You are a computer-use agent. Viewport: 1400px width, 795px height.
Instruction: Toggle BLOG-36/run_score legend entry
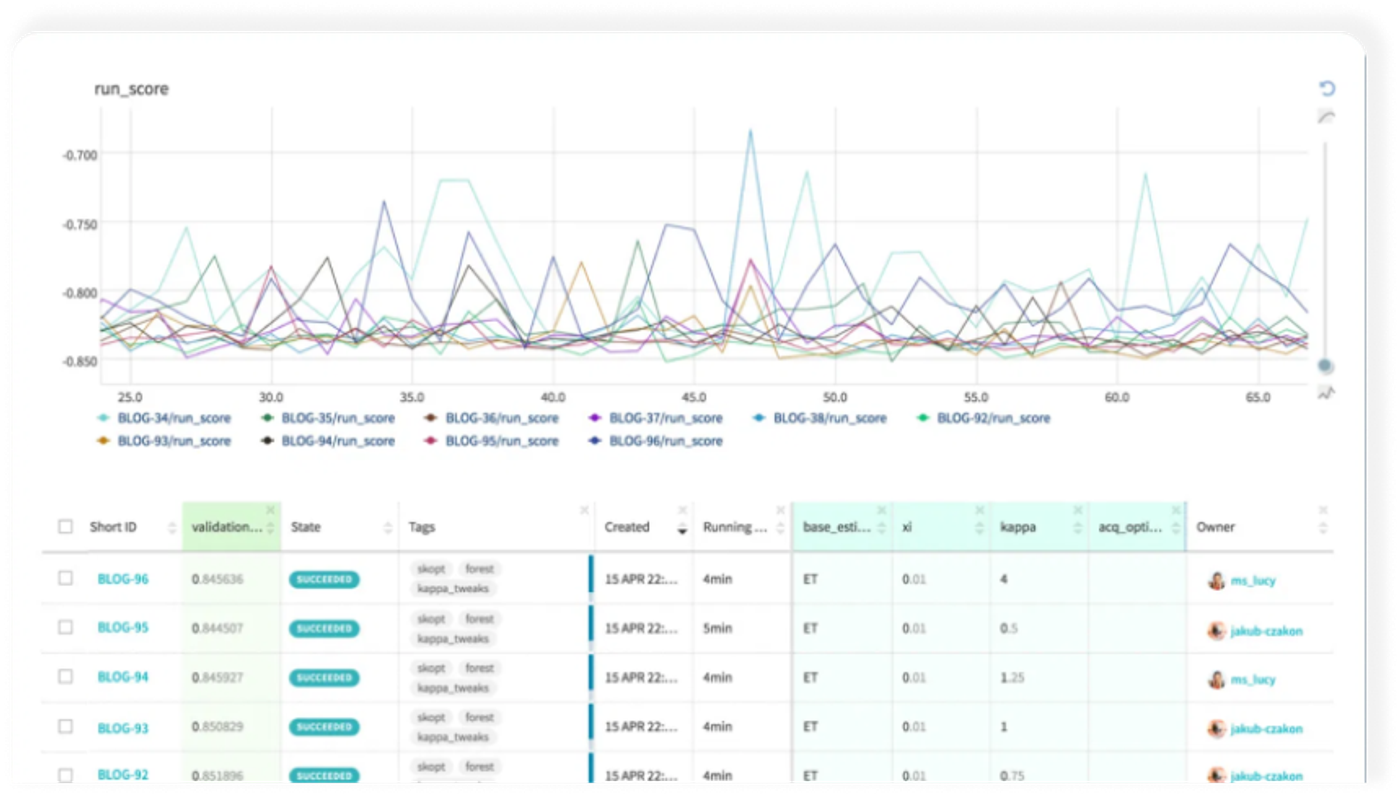click(x=492, y=418)
